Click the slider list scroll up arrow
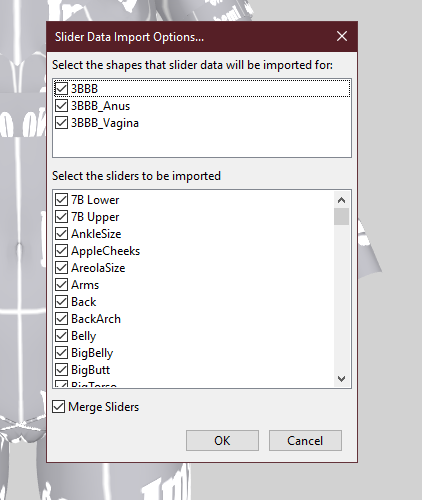Viewport: 422px width, 500px height. pyautogui.click(x=341, y=200)
